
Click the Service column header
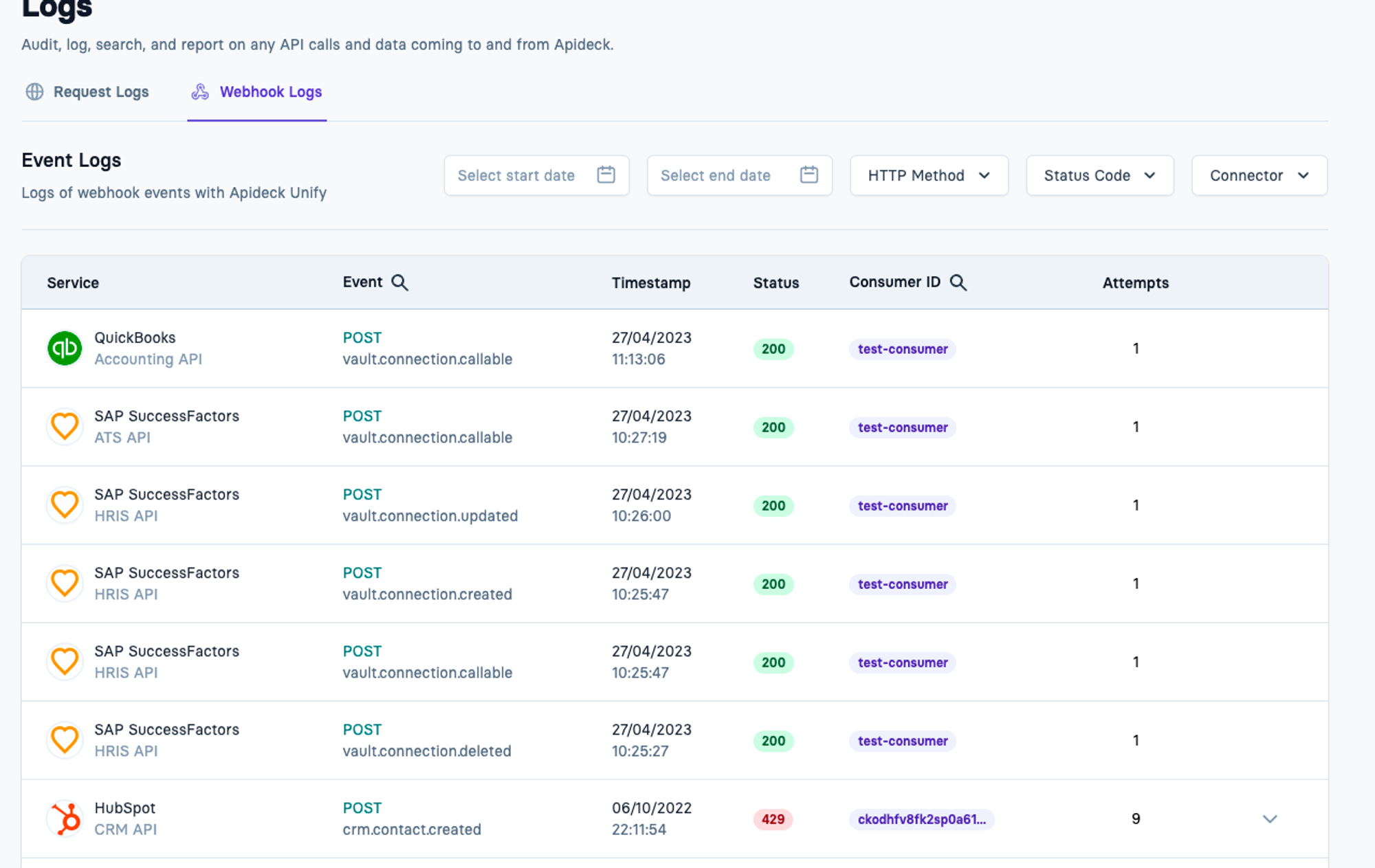73,282
